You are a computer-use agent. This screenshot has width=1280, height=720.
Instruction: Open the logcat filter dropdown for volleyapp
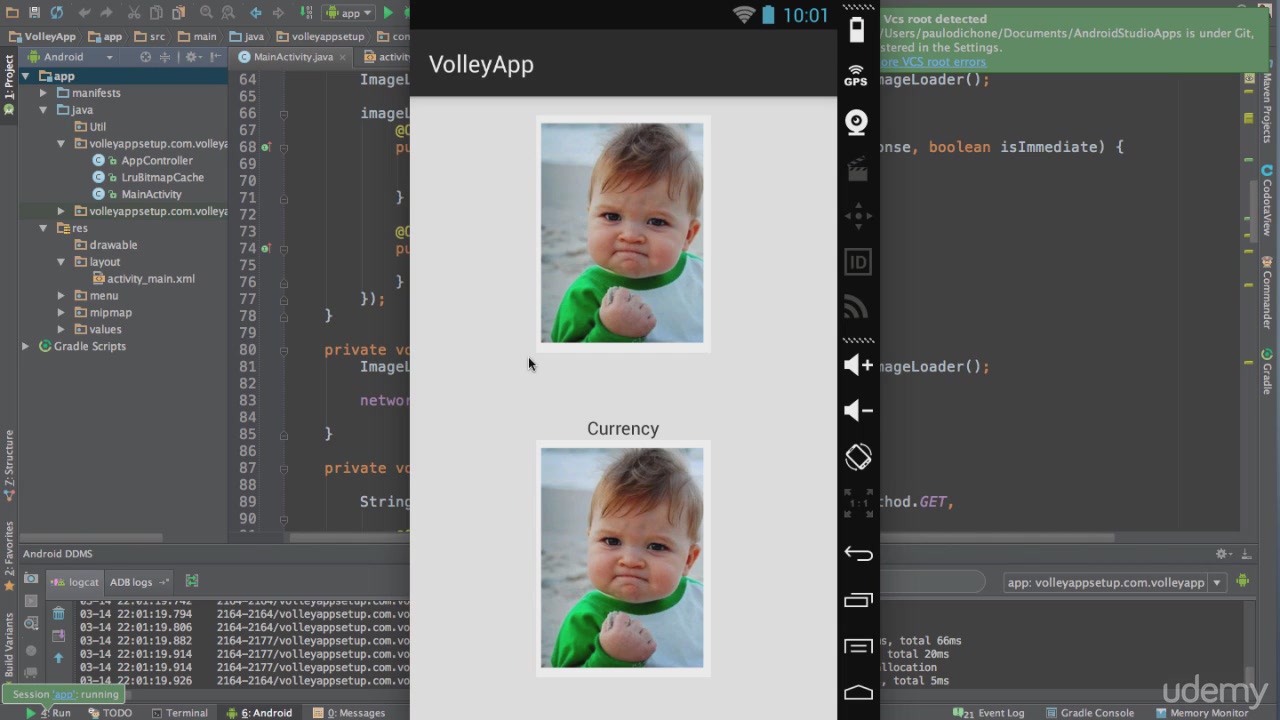pos(1116,582)
